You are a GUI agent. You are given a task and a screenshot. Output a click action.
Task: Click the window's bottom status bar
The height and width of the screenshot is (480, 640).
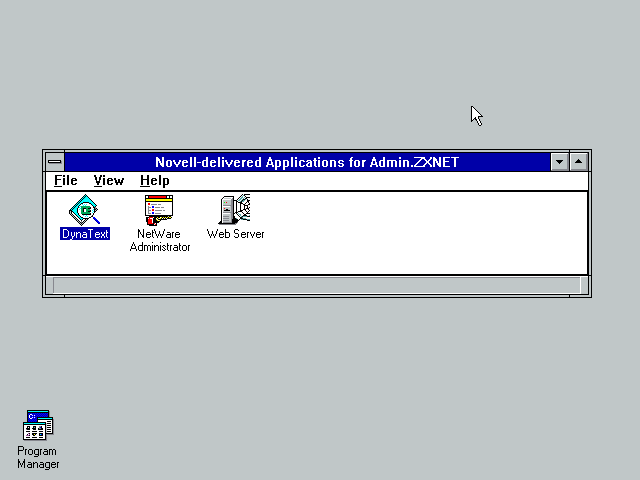[x=317, y=285]
